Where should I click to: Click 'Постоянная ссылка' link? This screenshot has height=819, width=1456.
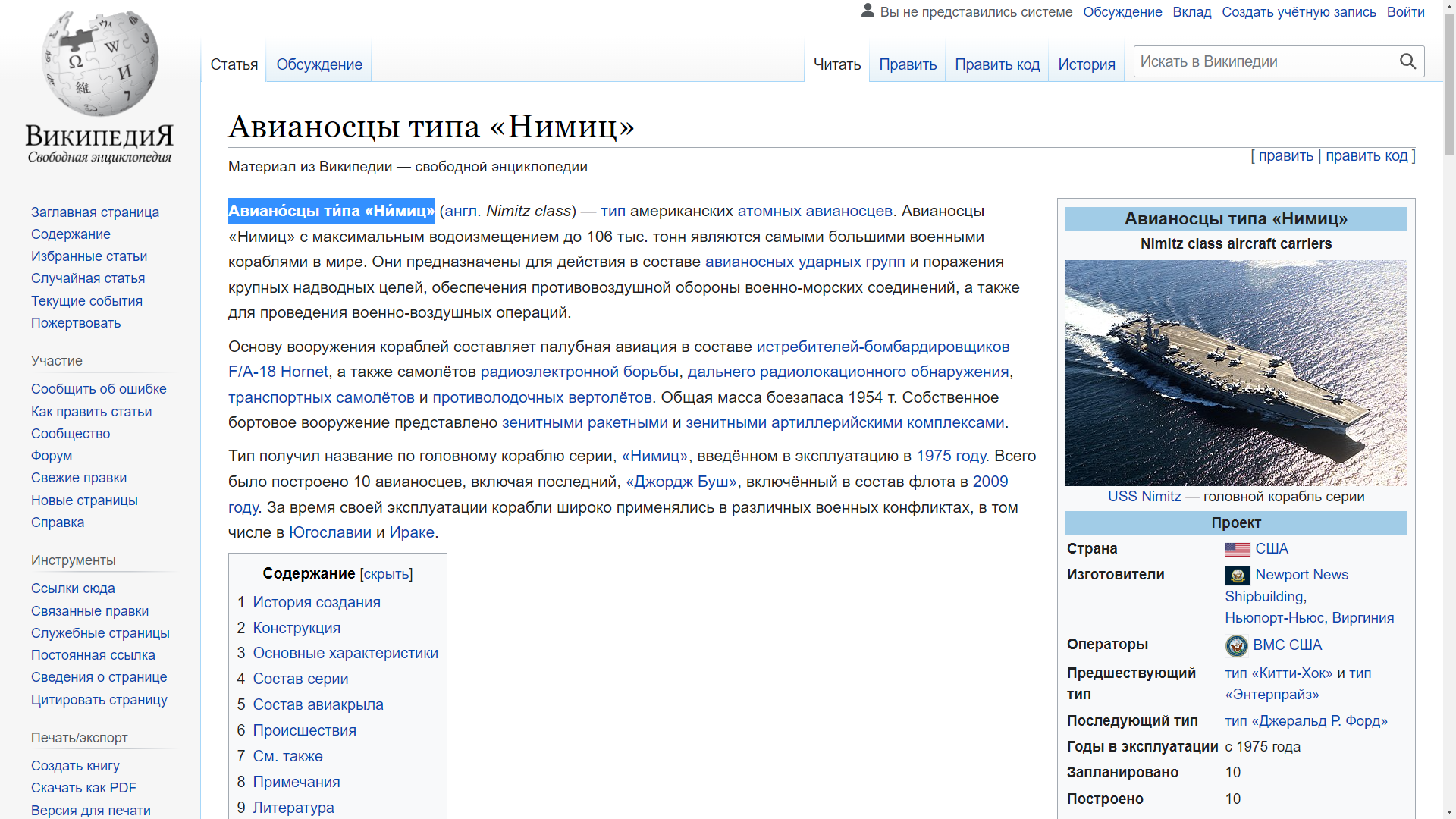tap(93, 655)
